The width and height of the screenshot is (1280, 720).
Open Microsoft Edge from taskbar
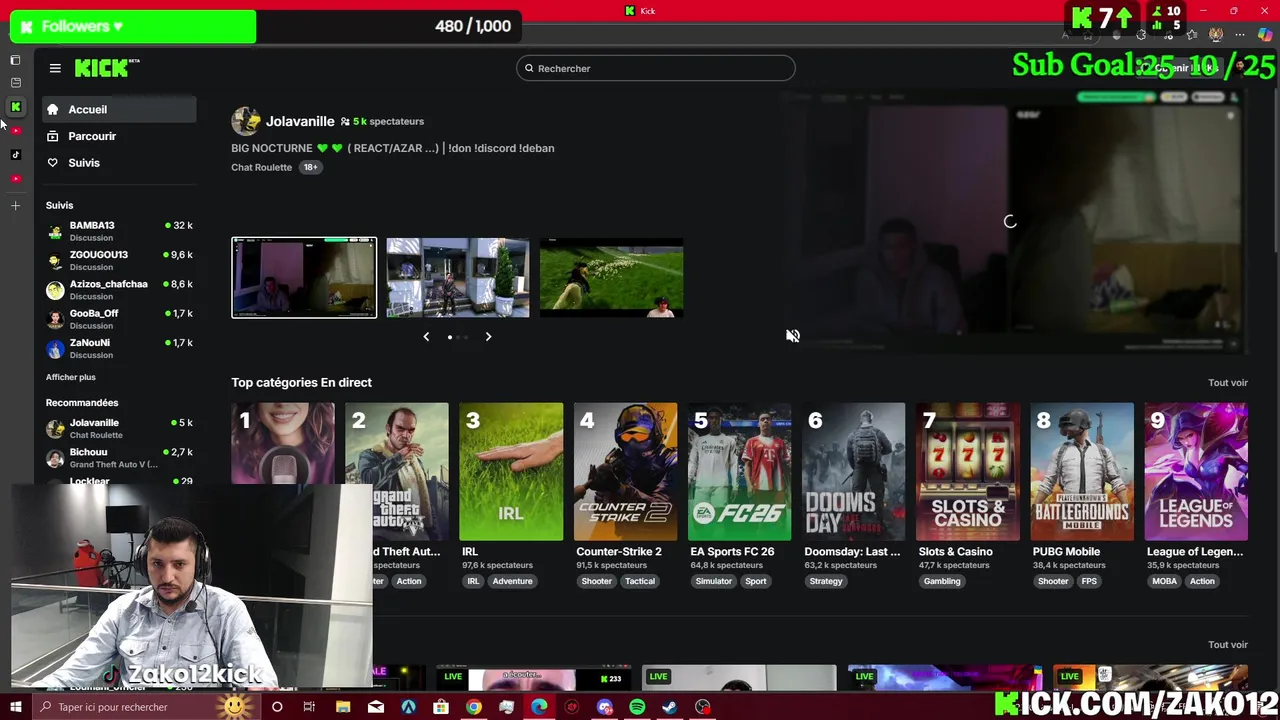pos(539,707)
